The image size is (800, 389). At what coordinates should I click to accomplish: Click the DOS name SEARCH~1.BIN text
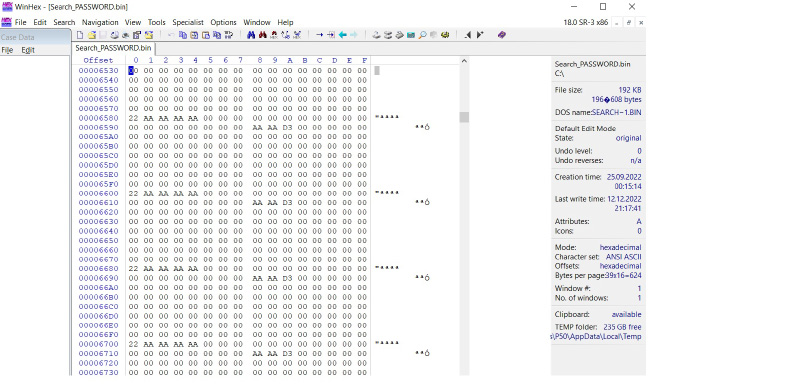(x=616, y=112)
